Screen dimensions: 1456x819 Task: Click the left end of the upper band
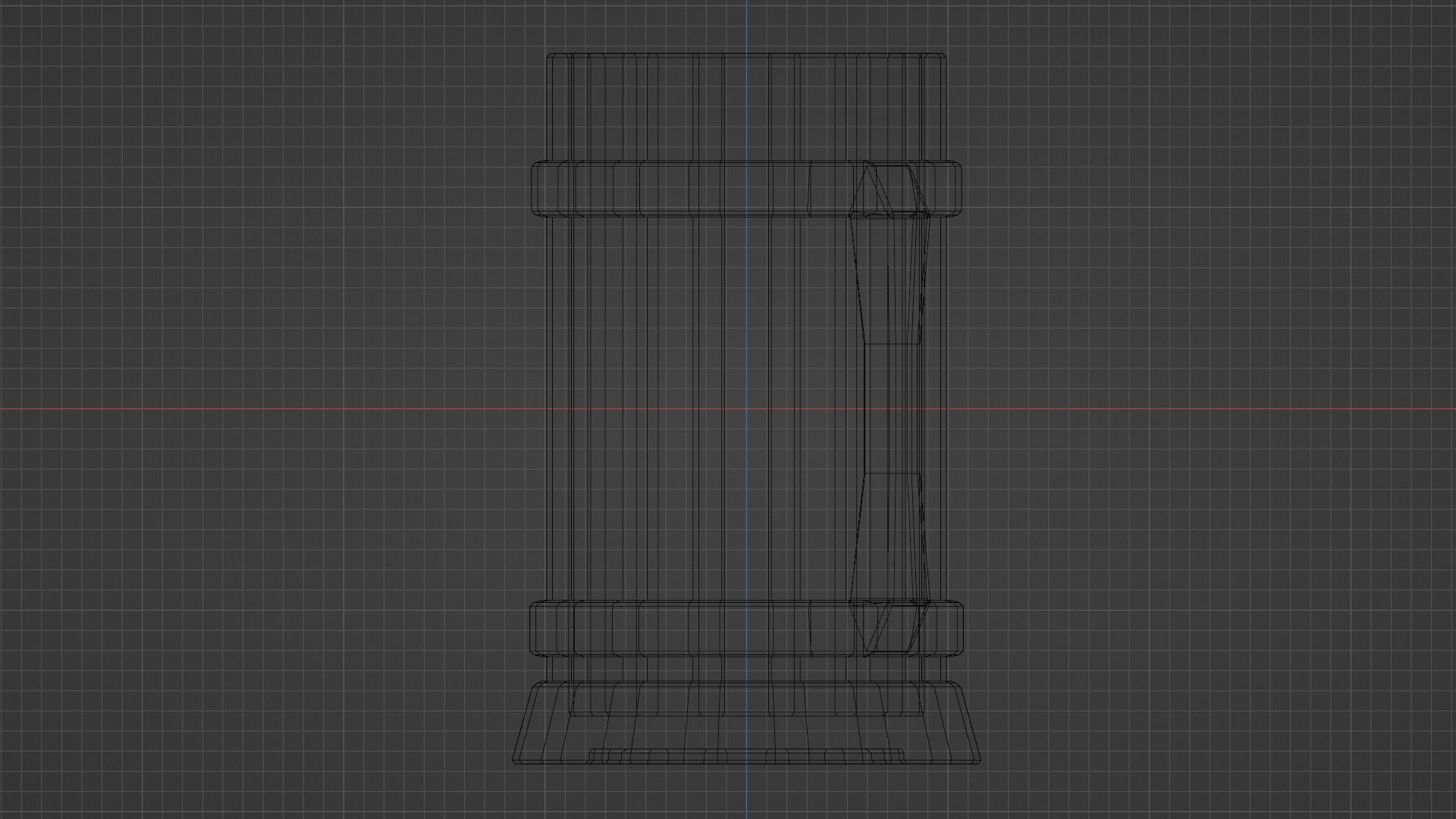coord(537,188)
